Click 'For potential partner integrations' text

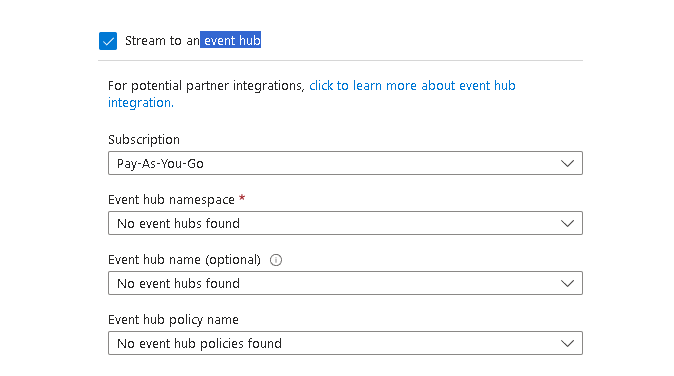pyautogui.click(x=206, y=86)
